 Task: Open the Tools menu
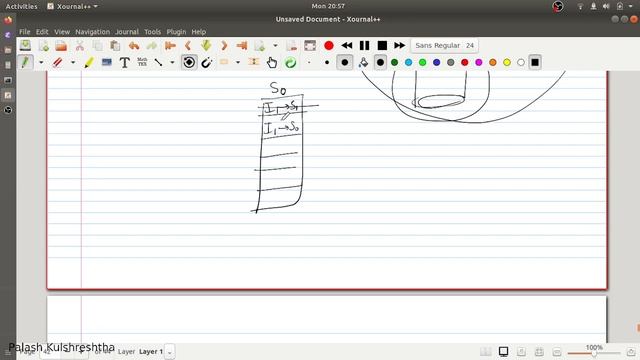pos(153,31)
